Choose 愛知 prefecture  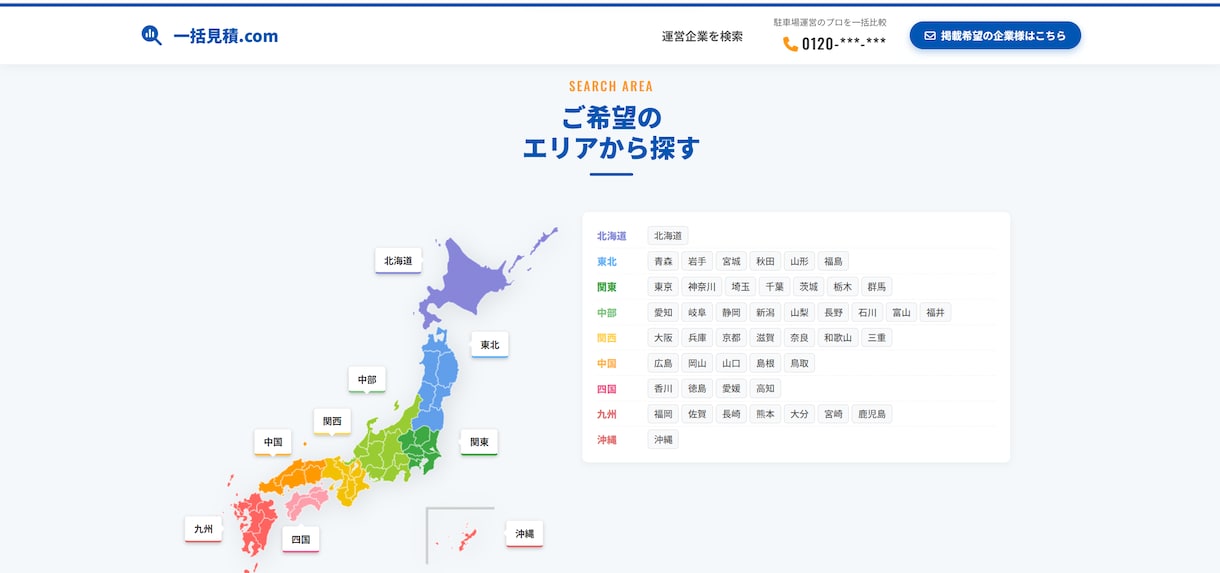pyautogui.click(x=663, y=312)
